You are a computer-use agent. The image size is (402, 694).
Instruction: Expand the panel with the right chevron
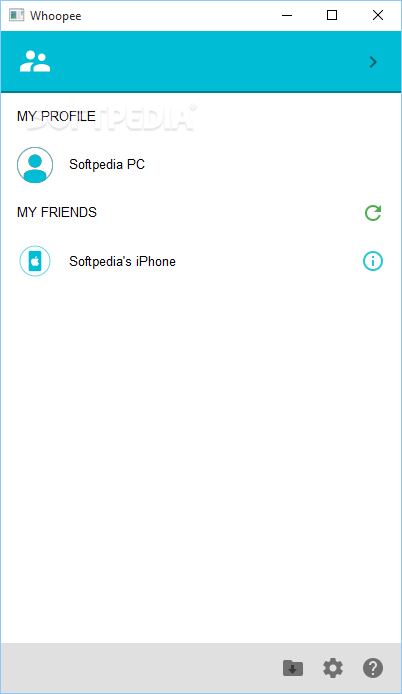[x=373, y=62]
